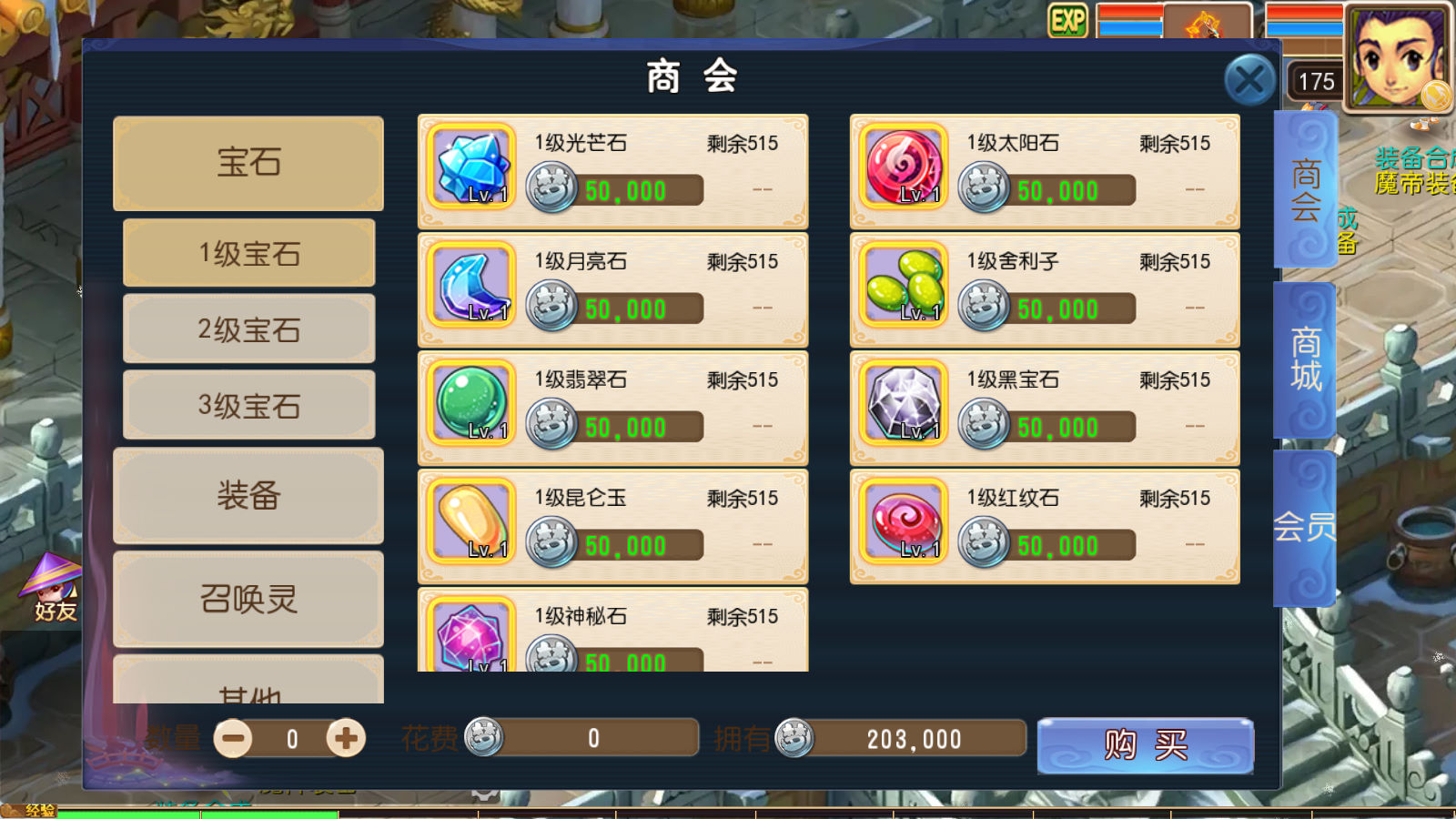Expand the 宝石 category
Screen dimensions: 1456x819
tap(248, 164)
